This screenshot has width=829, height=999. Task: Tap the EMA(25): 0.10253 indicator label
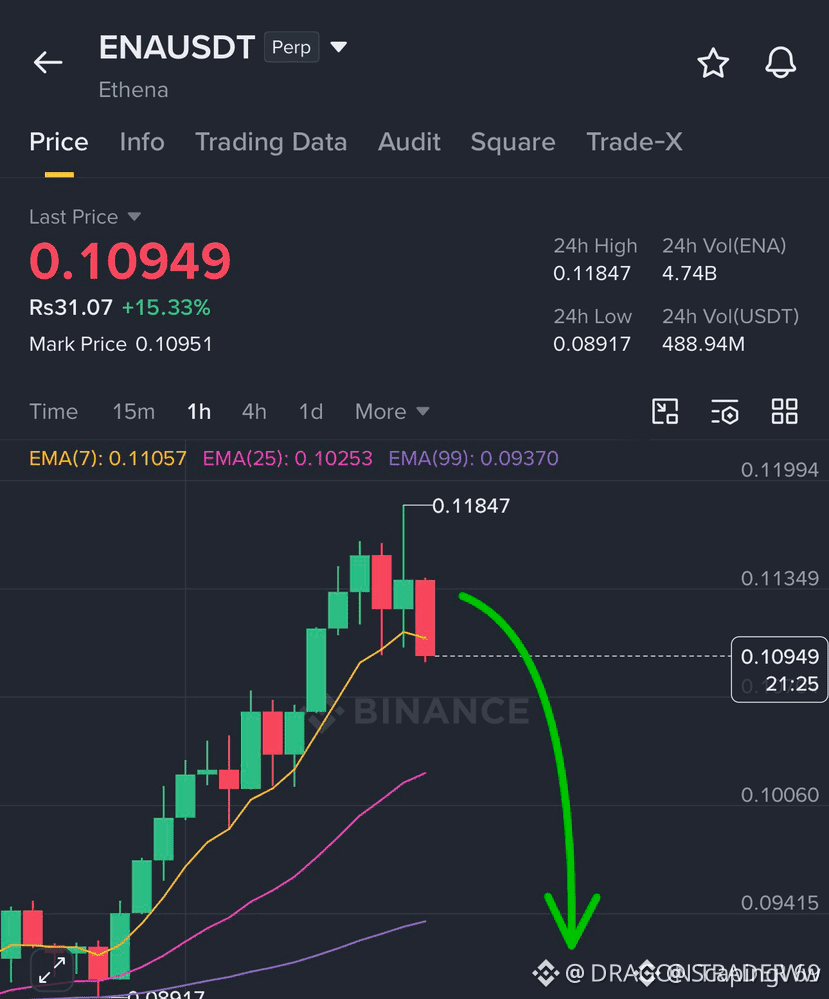point(287,458)
